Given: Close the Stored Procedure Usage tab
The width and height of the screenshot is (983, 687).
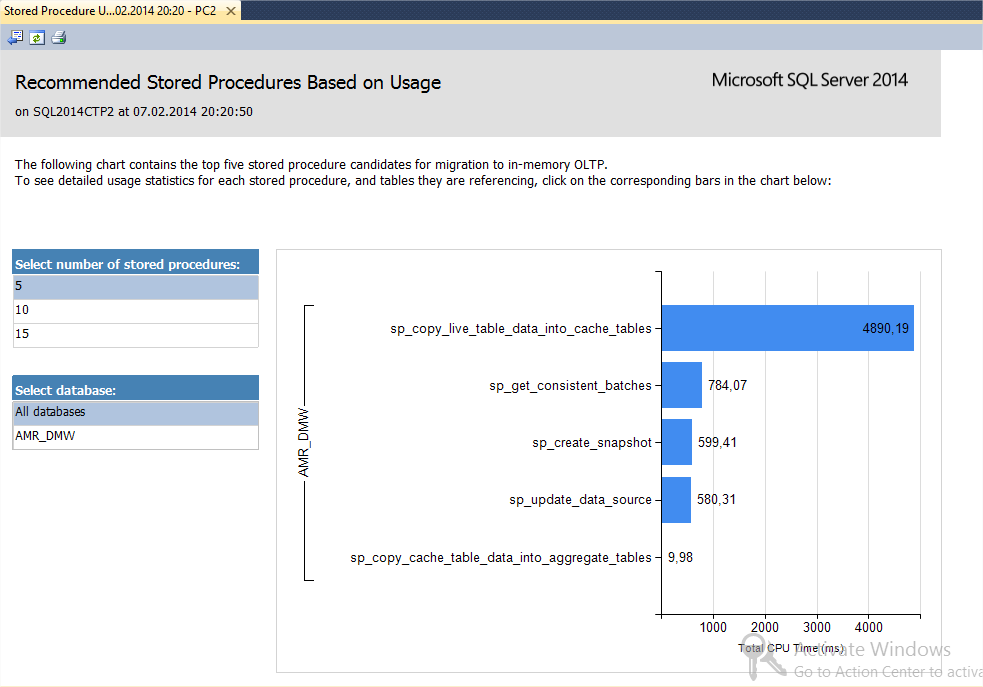Looking at the screenshot, I should click(x=231, y=11).
